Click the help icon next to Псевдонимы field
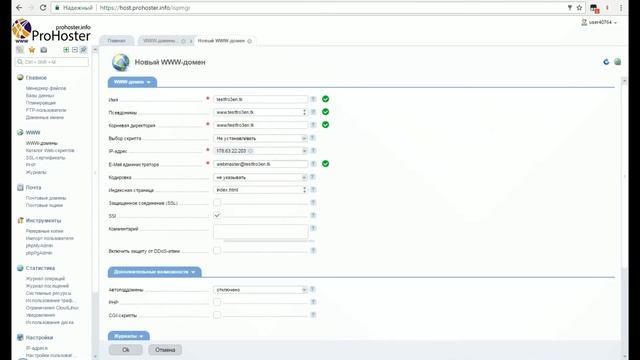640x360 pixels. point(313,112)
